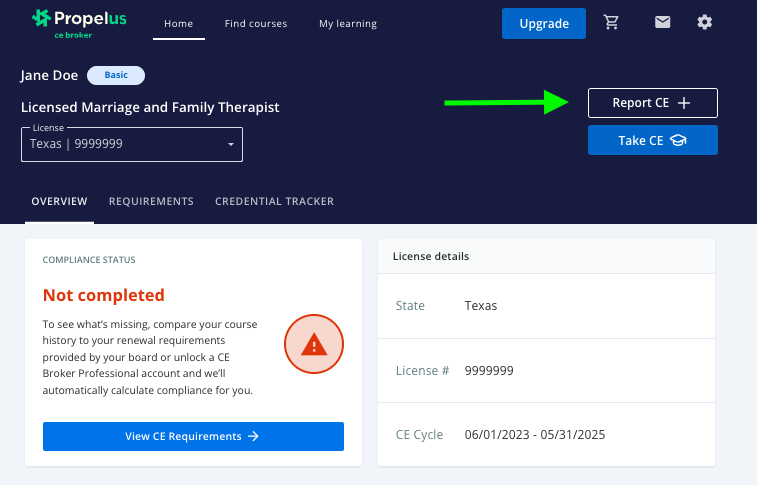Viewport: 757px width, 485px height.
Task: Open the settings gear
Action: (x=705, y=23)
